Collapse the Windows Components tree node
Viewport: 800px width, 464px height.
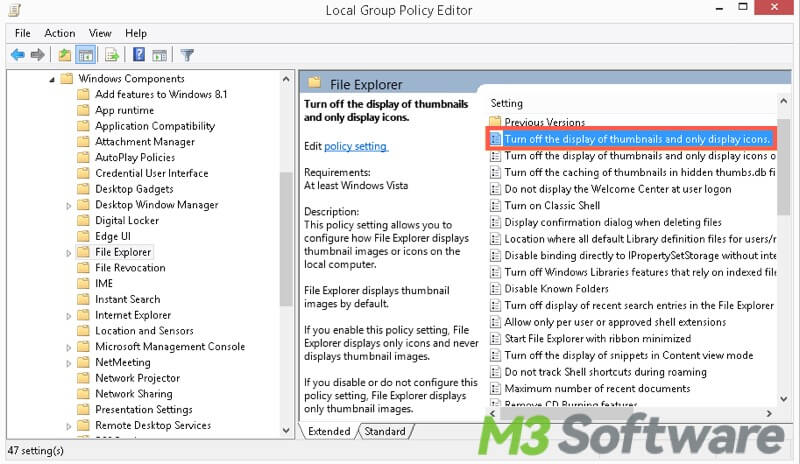pyautogui.click(x=51, y=79)
